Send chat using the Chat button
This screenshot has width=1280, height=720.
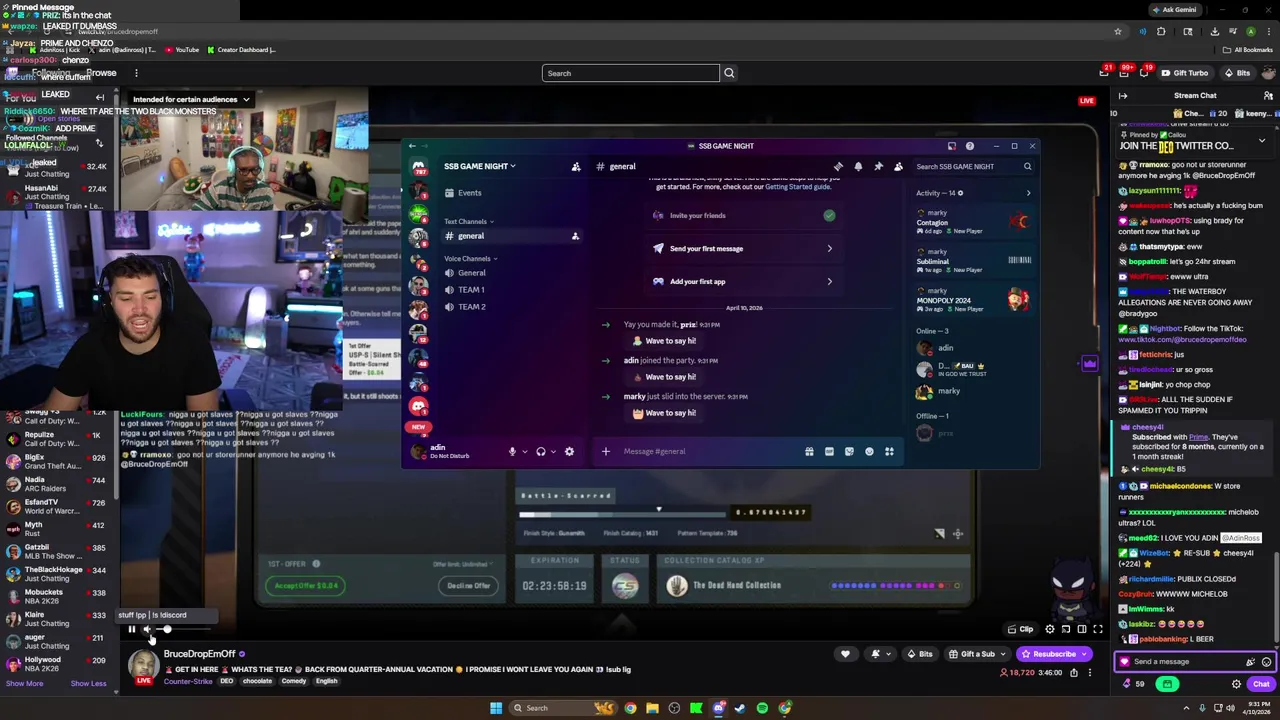coord(1260,684)
